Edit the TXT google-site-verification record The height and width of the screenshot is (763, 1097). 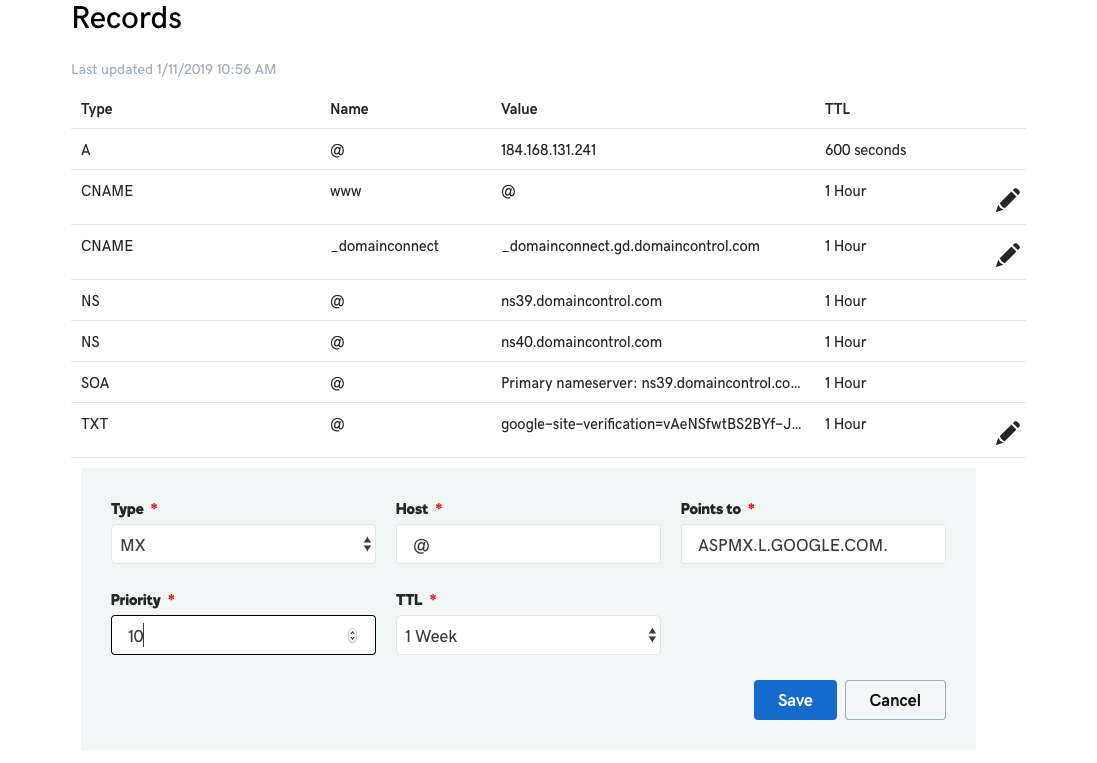pos(1007,432)
